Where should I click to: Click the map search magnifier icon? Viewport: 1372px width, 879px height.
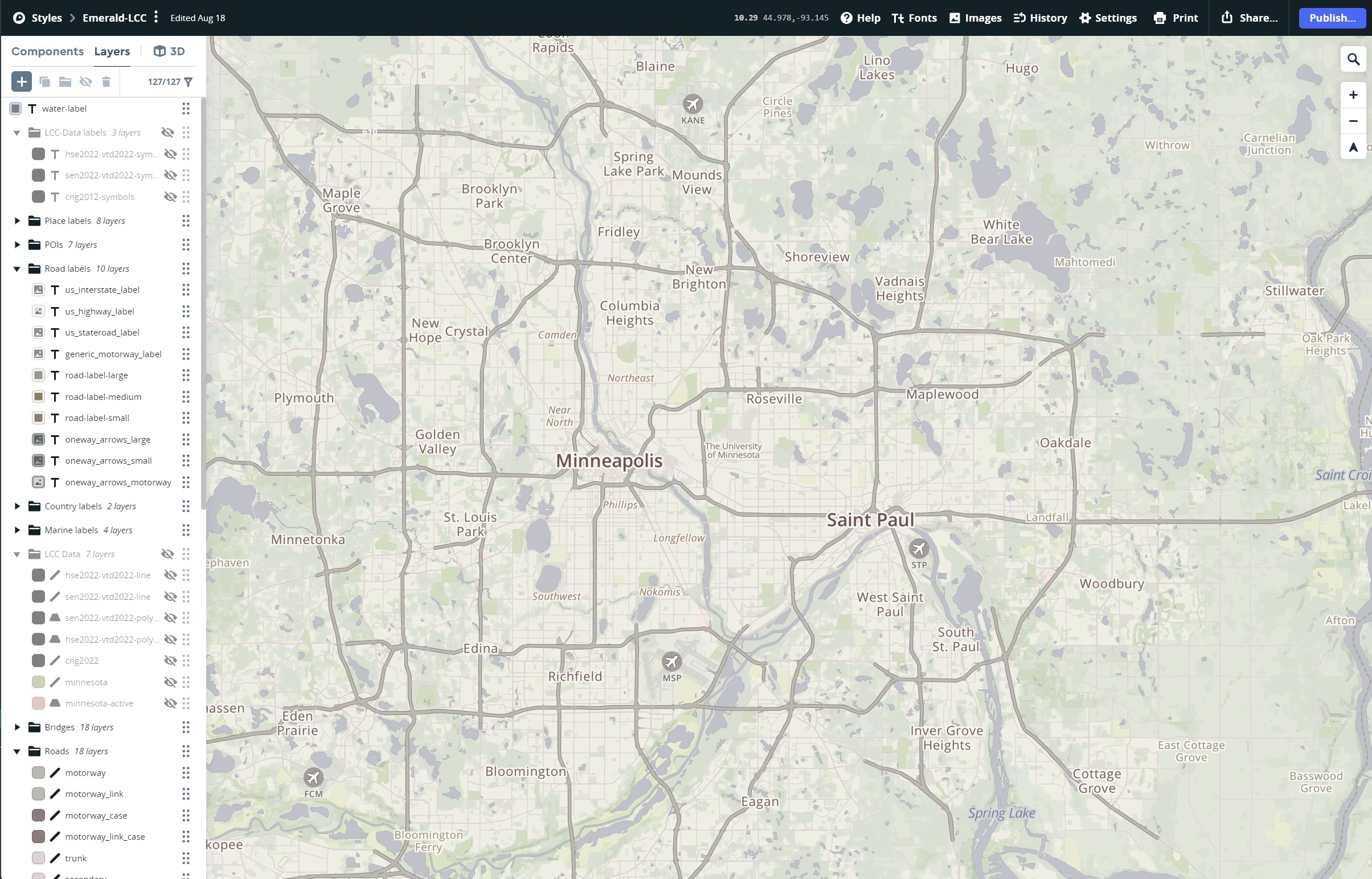tap(1353, 58)
